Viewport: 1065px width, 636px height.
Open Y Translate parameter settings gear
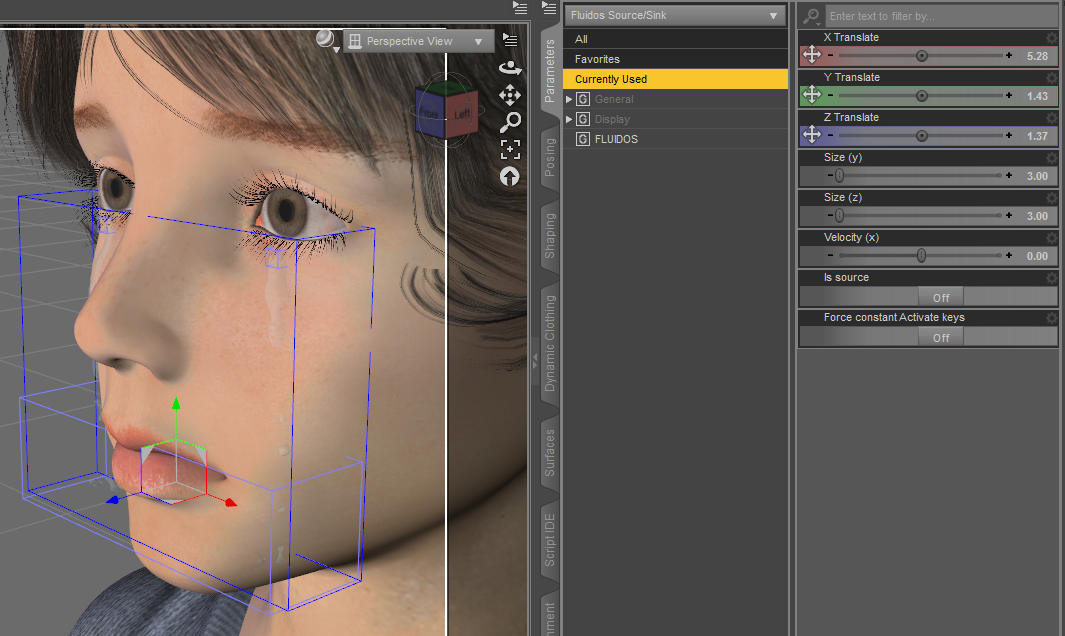1051,78
